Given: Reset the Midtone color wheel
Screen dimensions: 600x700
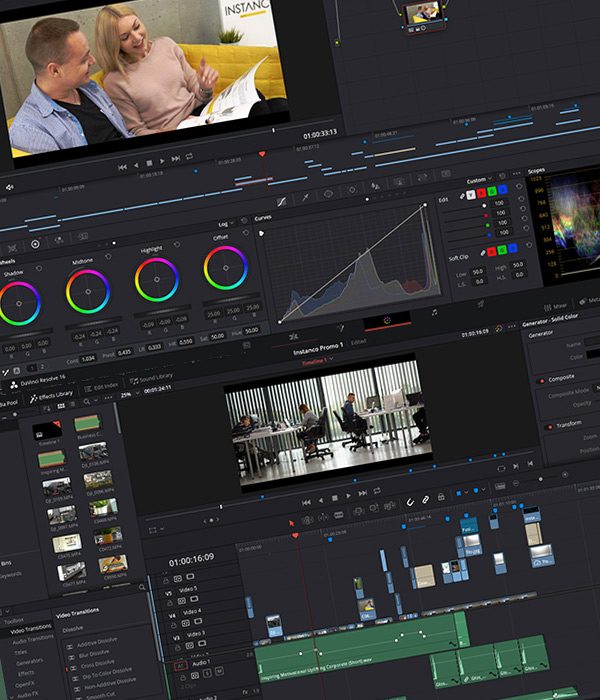Looking at the screenshot, I should click(x=108, y=256).
